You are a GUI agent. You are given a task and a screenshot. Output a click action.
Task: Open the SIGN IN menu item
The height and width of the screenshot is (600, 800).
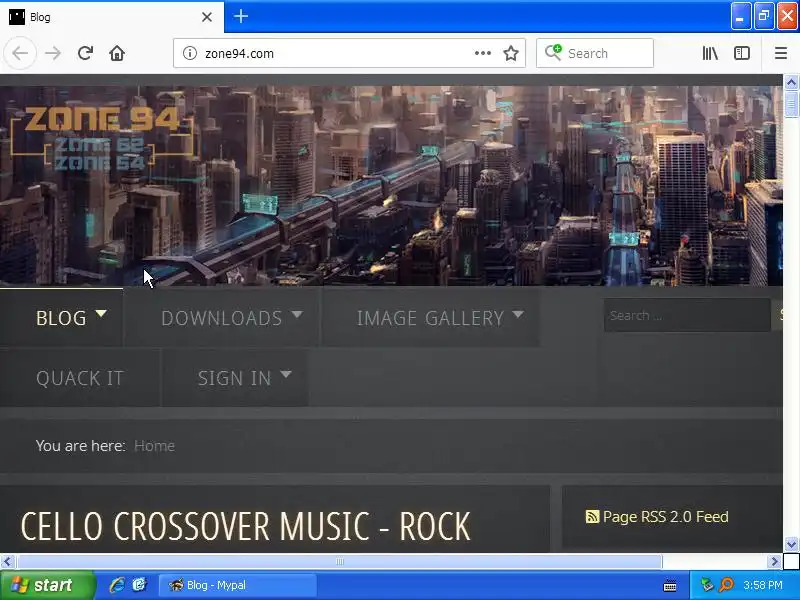point(235,378)
